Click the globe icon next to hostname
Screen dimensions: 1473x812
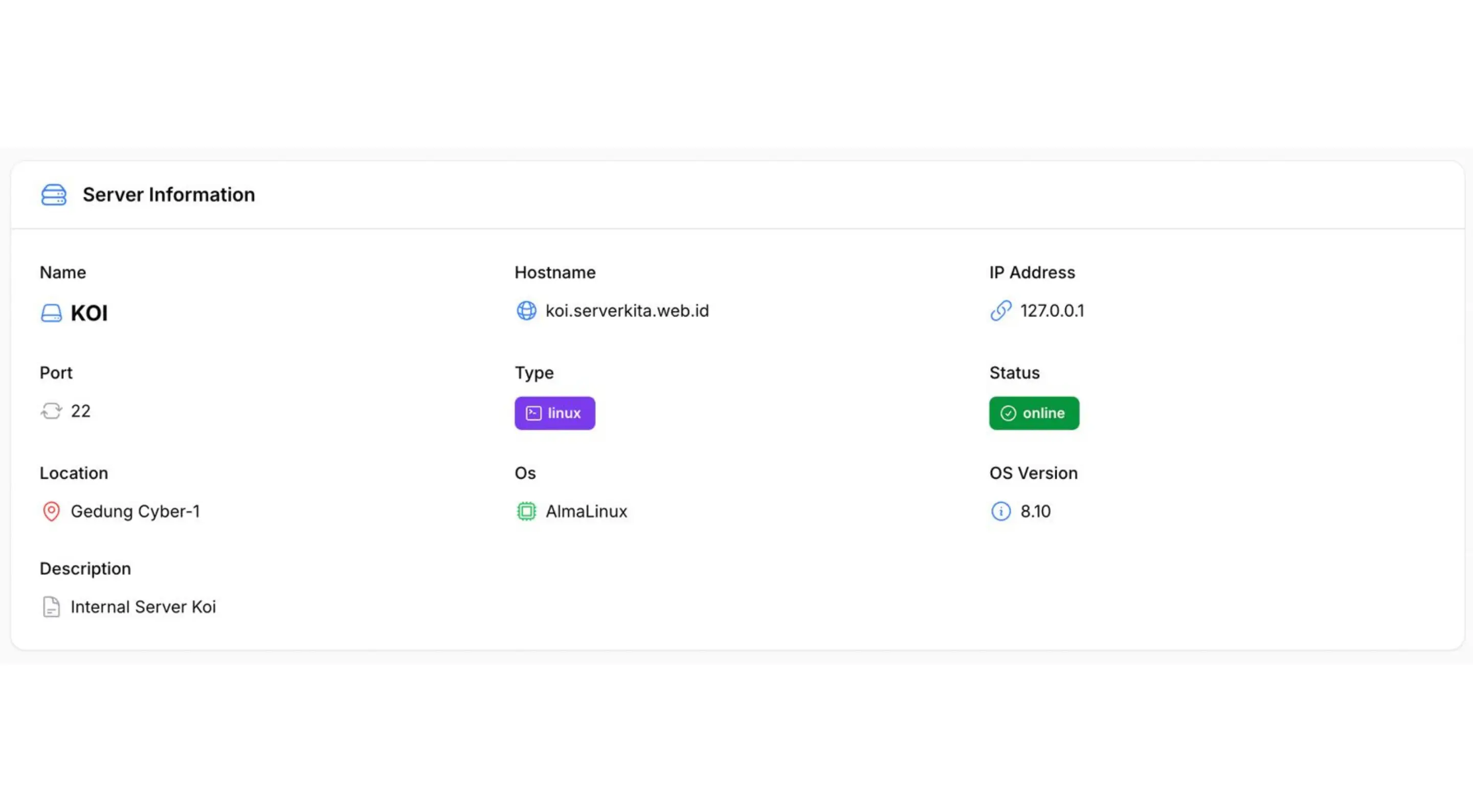pyautogui.click(x=526, y=311)
